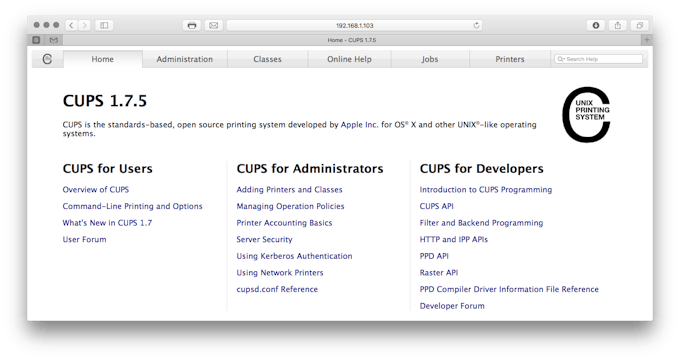The width and height of the screenshot is (680, 360).
Task: Open HTTP and IPP APIs link
Action: pyautogui.click(x=453, y=239)
